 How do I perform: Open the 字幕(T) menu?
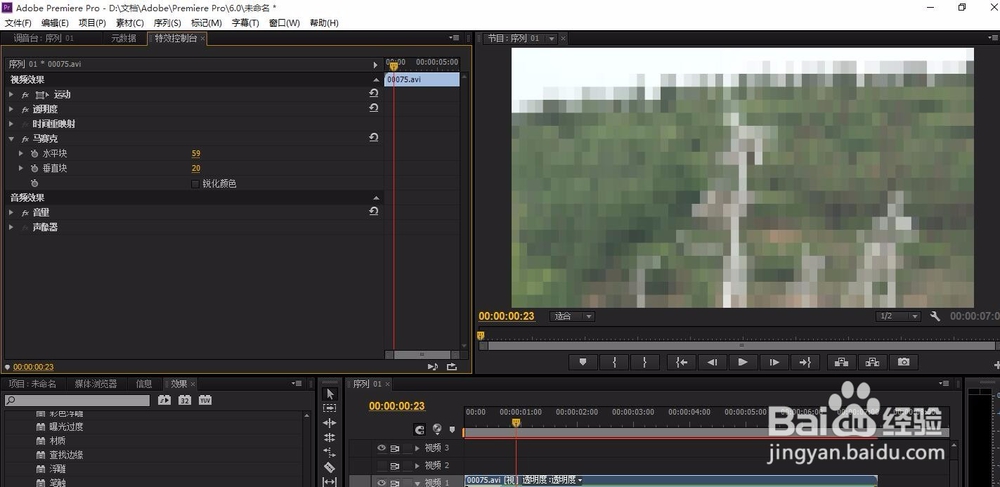tap(245, 23)
